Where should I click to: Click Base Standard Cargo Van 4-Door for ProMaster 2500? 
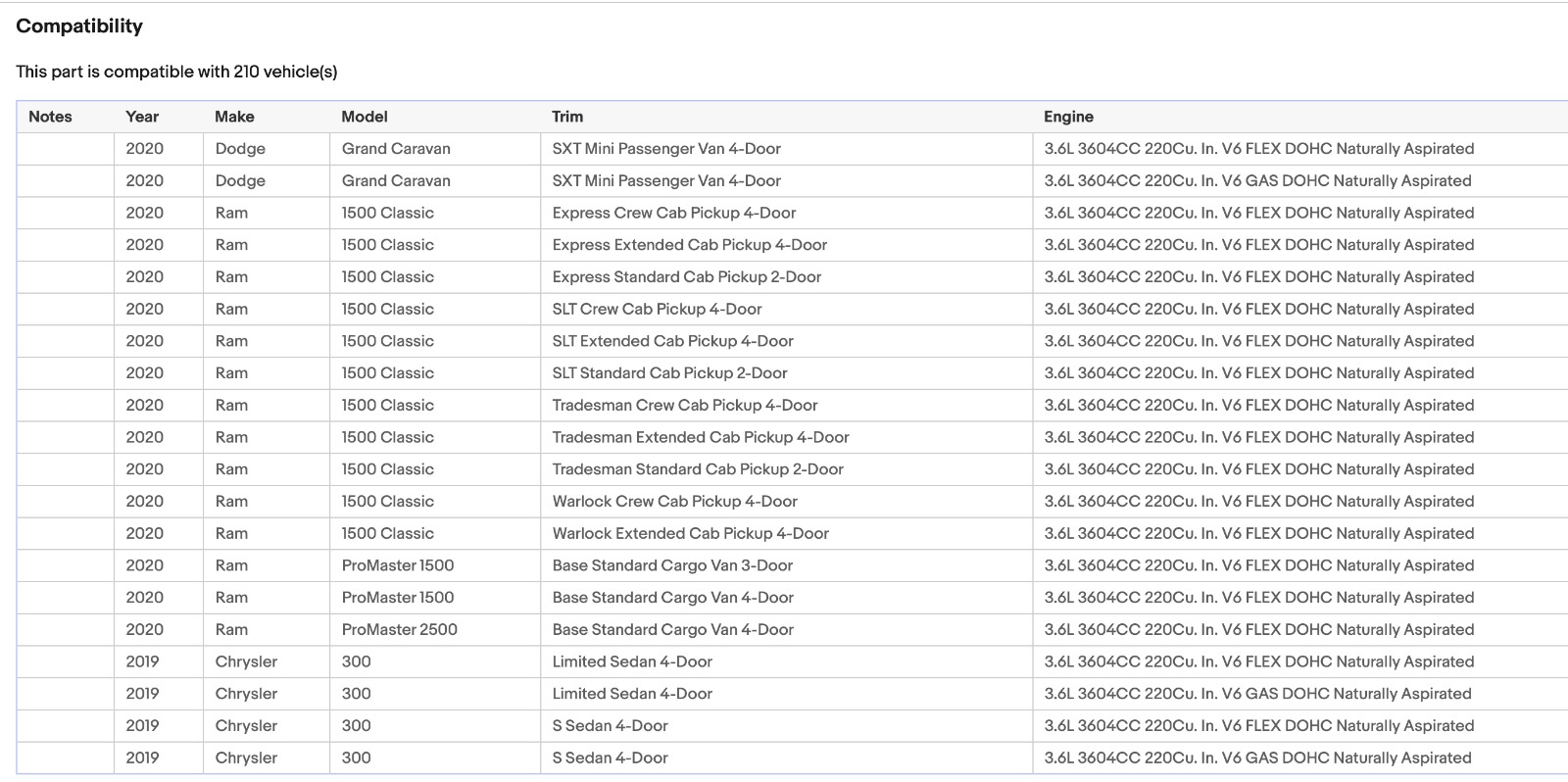673,630
